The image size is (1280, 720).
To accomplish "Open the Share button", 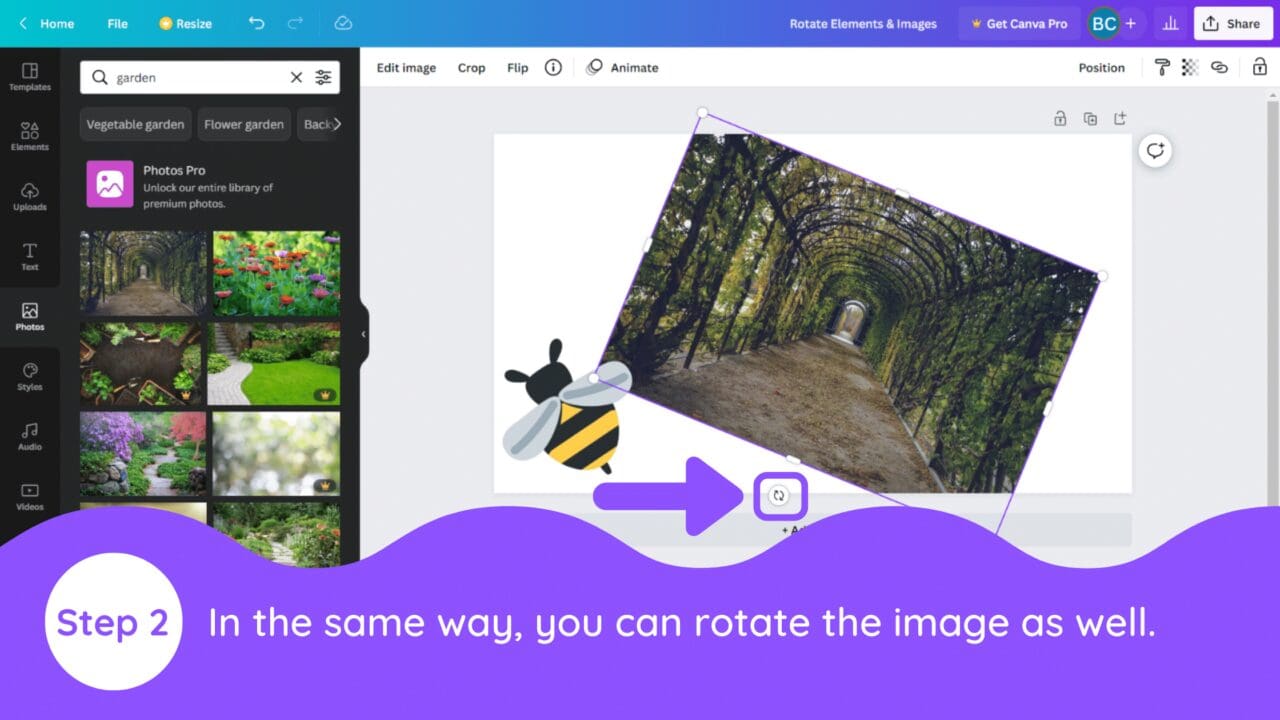I will 1233,23.
